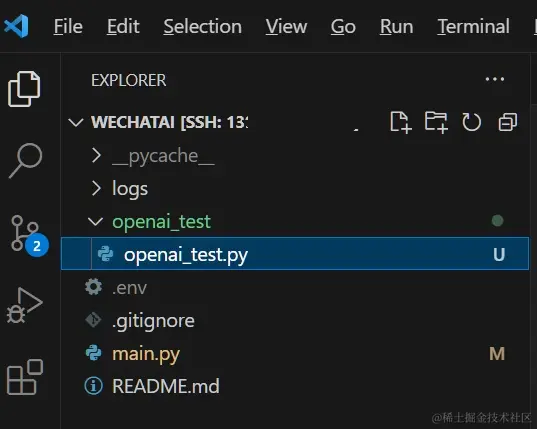Click the VS Code logo icon
Viewport: 537px width, 429px height.
pyautogui.click(x=16, y=26)
